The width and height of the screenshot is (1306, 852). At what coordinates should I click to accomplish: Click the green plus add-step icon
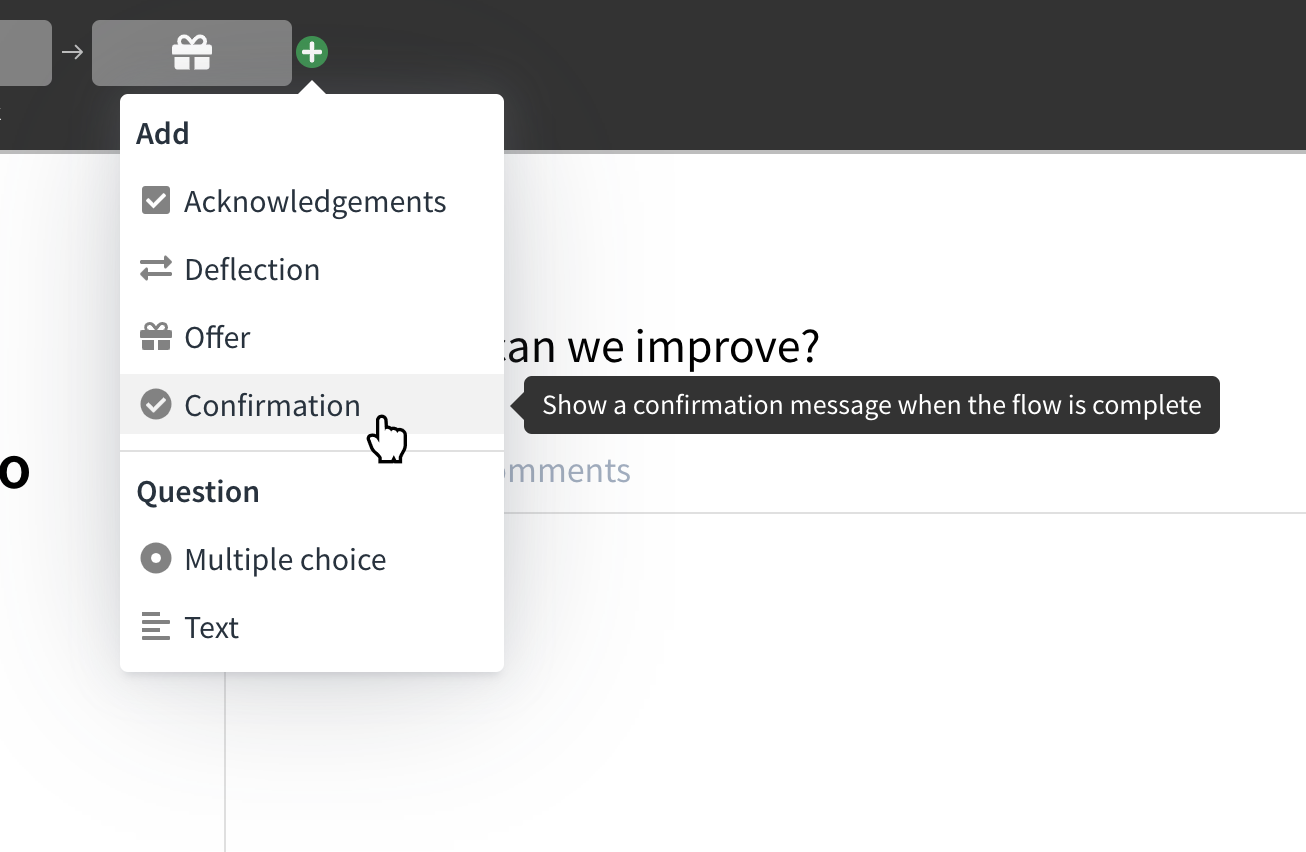pyautogui.click(x=312, y=52)
